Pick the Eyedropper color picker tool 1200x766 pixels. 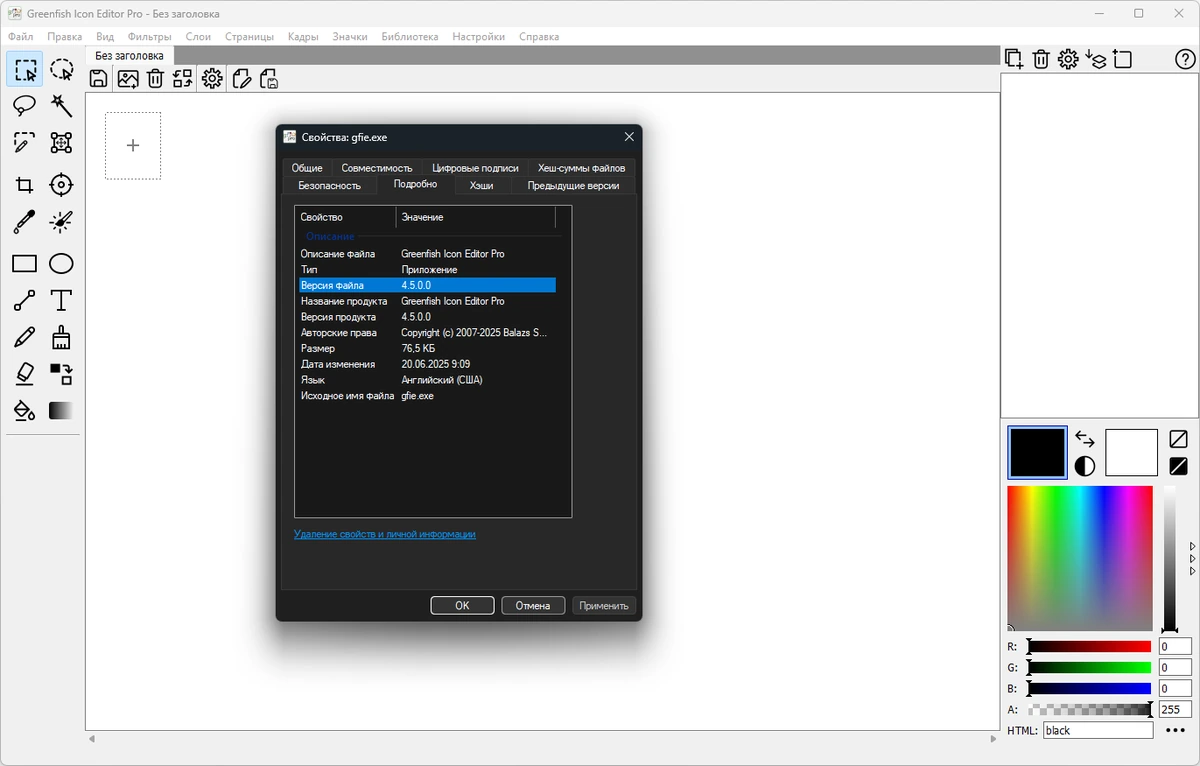click(25, 221)
